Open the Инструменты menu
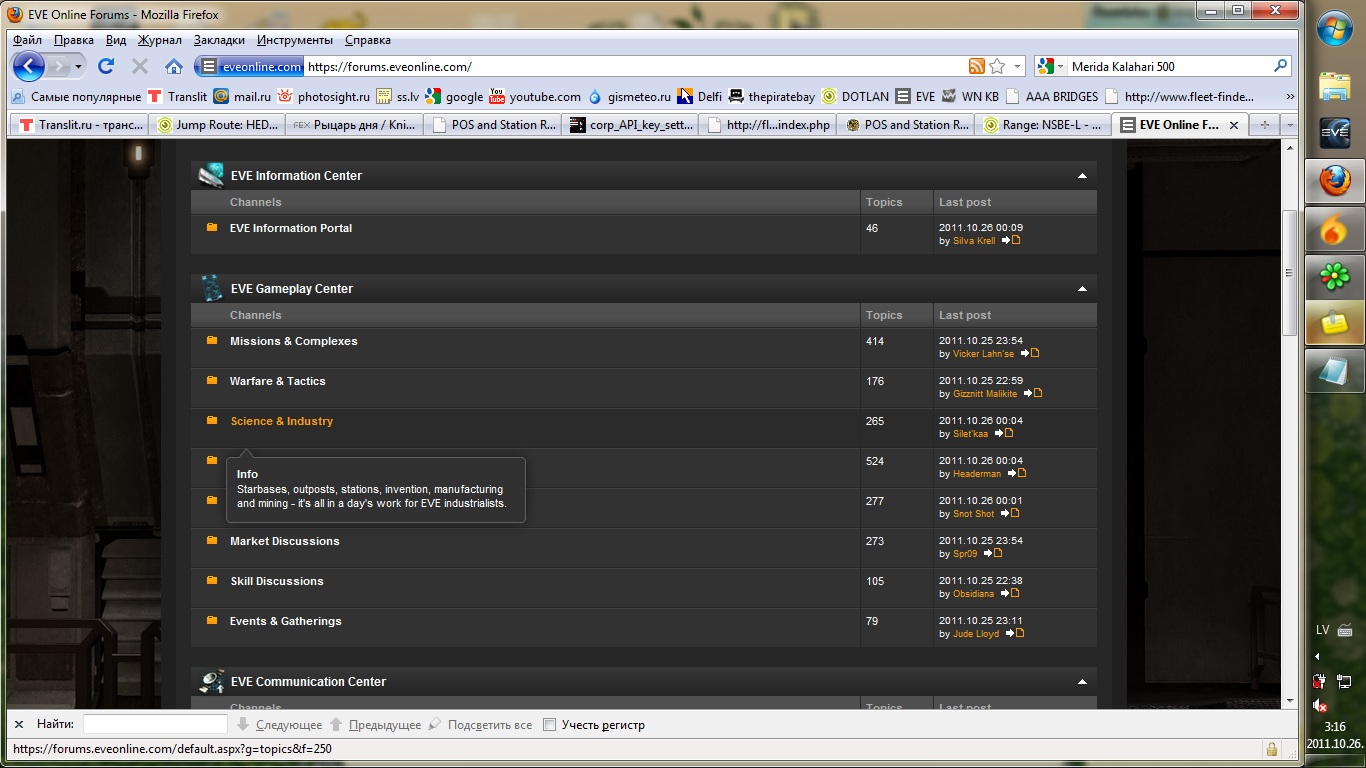The width and height of the screenshot is (1366, 768). point(295,40)
